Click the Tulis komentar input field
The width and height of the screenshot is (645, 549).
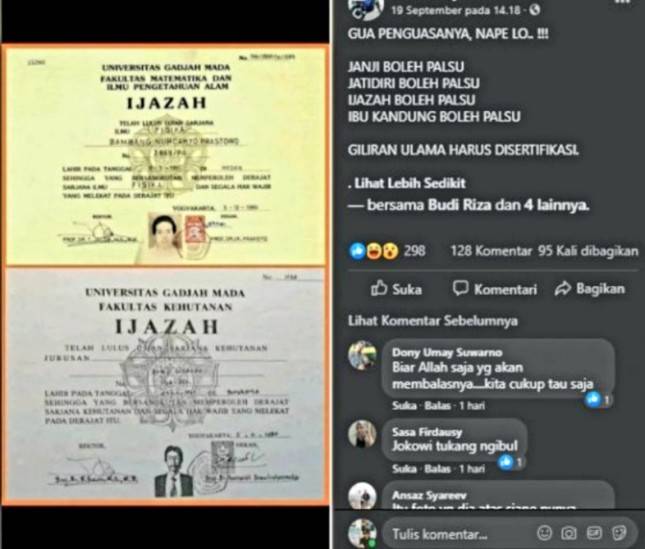tap(508, 534)
